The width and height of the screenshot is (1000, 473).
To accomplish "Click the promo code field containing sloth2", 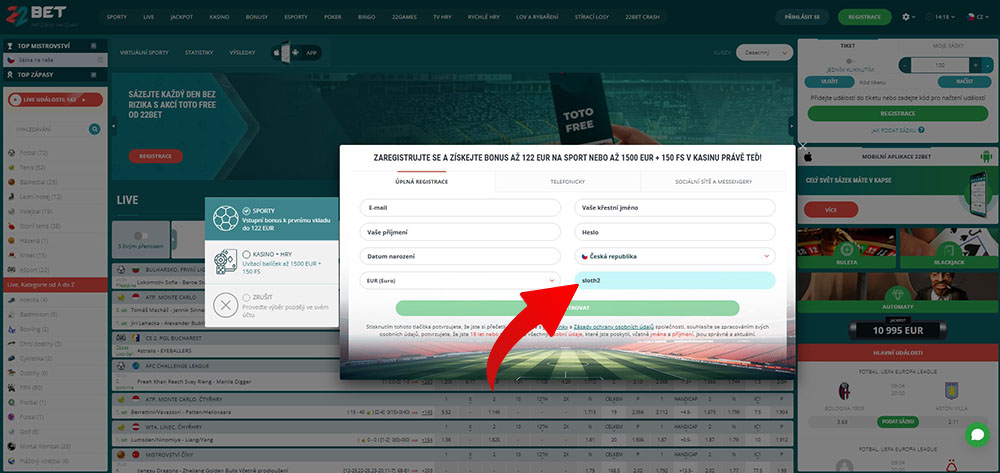I will [x=675, y=280].
